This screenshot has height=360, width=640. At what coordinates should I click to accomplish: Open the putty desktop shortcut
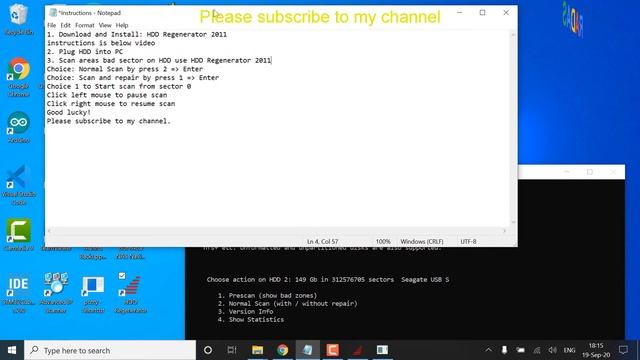(93, 293)
